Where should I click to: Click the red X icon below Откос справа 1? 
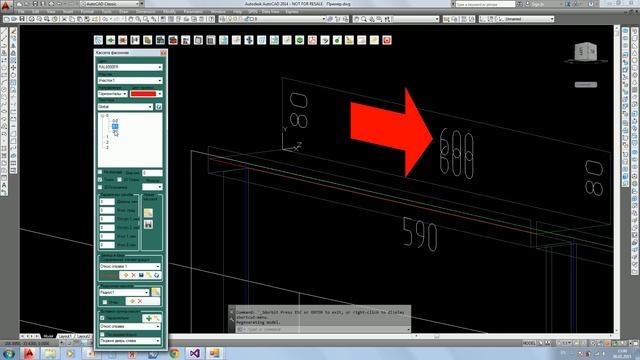(x=133, y=276)
